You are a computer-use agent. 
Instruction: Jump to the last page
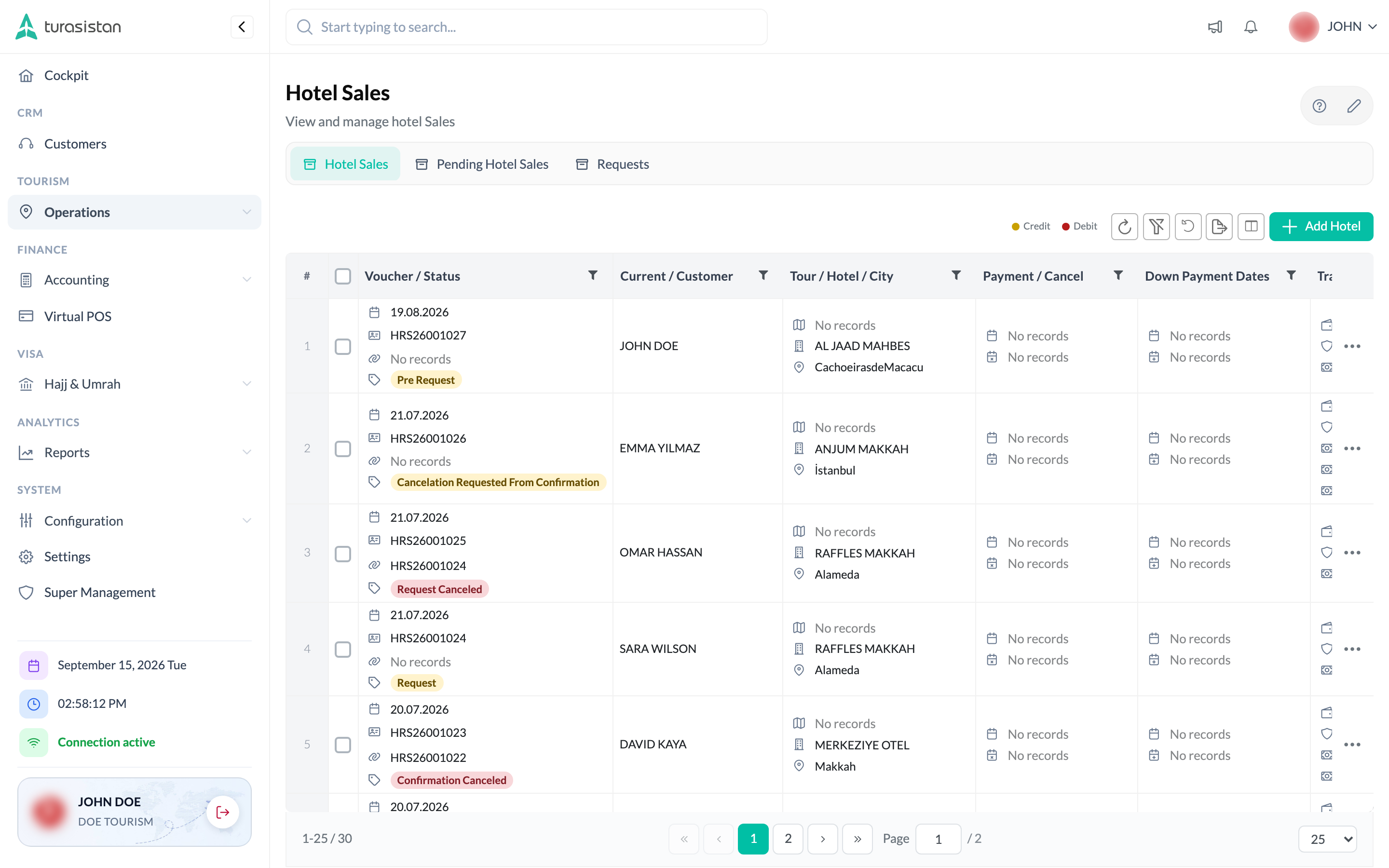858,839
